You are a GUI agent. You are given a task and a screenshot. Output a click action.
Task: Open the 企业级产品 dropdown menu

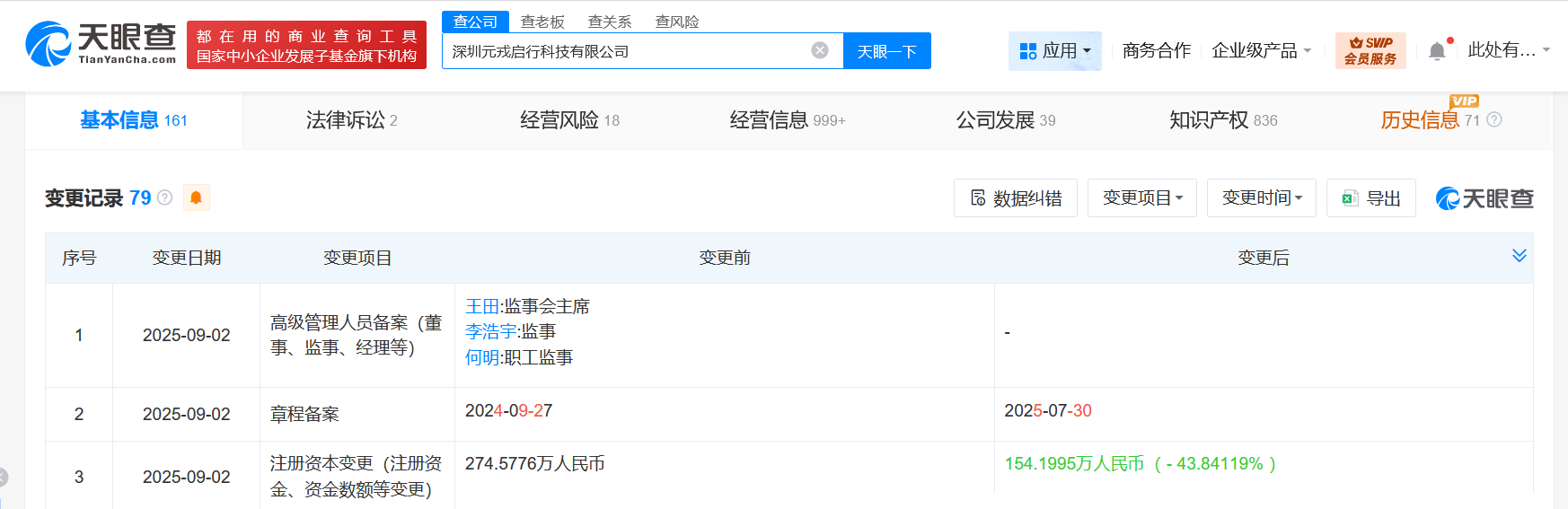[1261, 50]
